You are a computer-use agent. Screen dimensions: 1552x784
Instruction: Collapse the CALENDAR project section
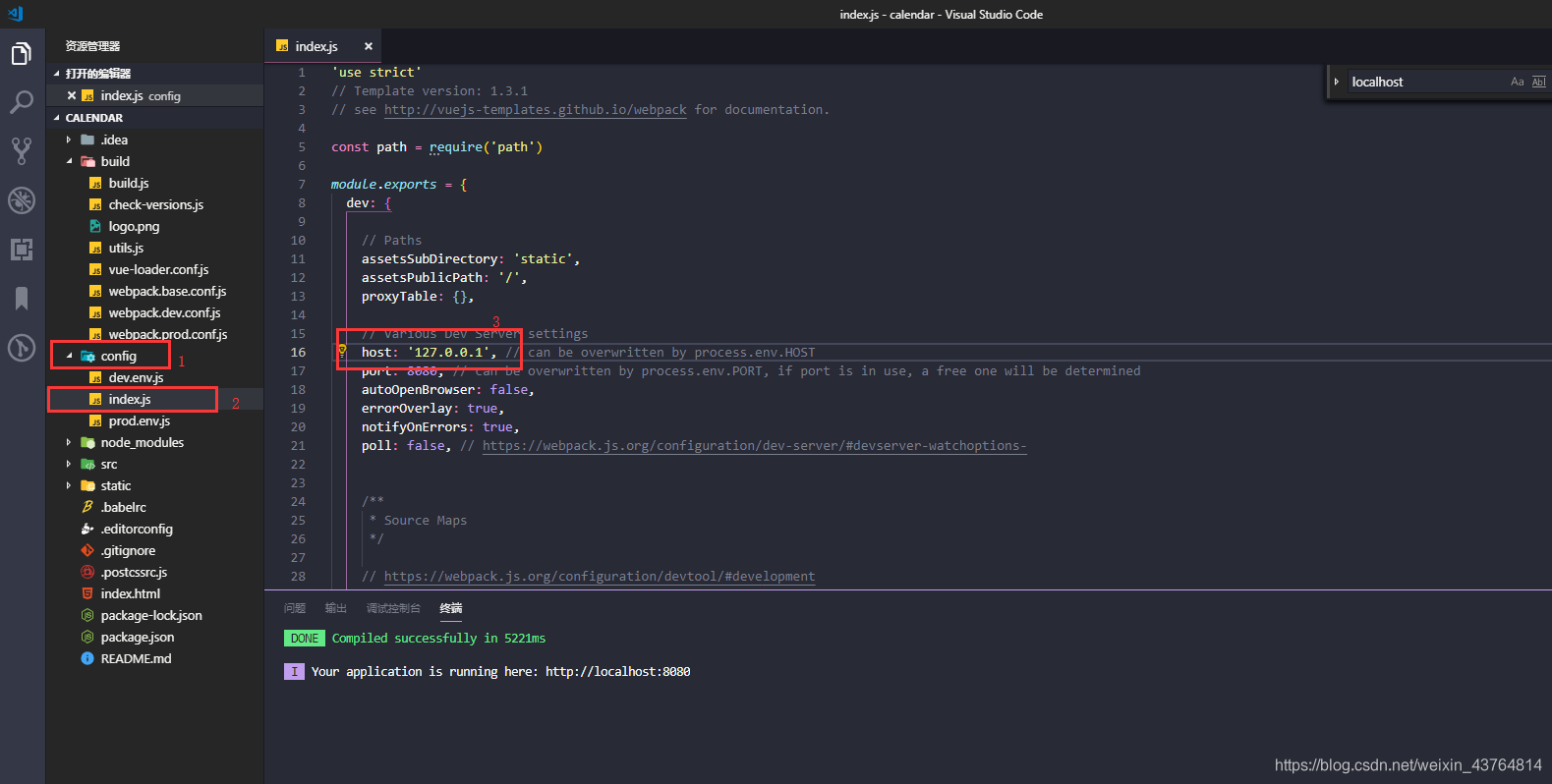(56, 118)
